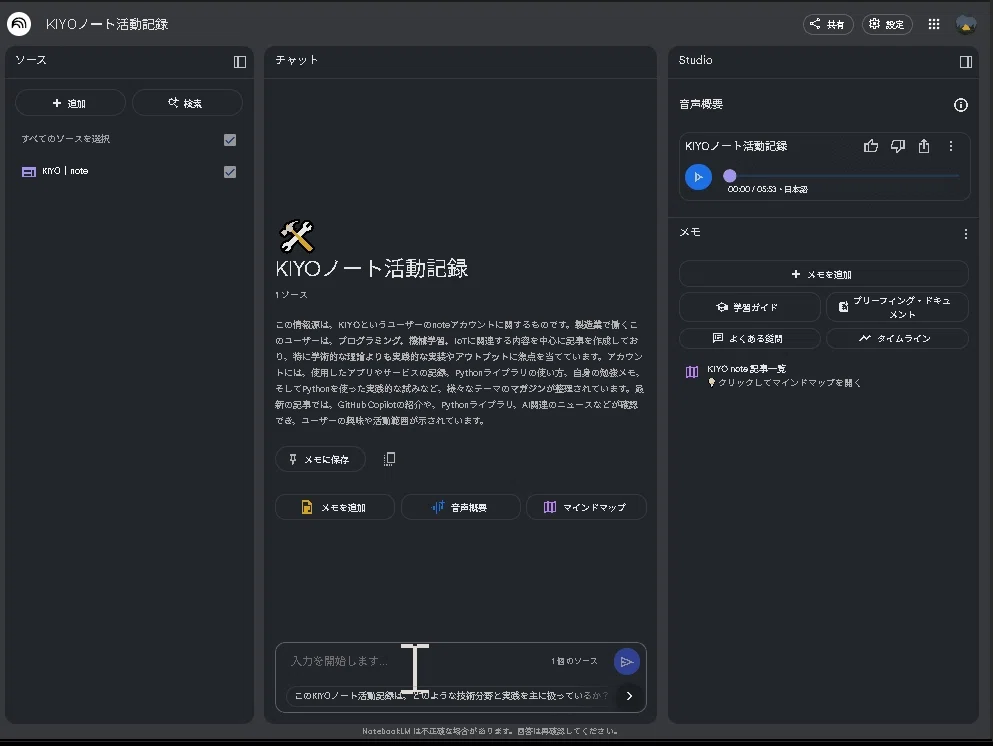The width and height of the screenshot is (993, 746).
Task: Show next suggested question chevron
Action: 629,696
